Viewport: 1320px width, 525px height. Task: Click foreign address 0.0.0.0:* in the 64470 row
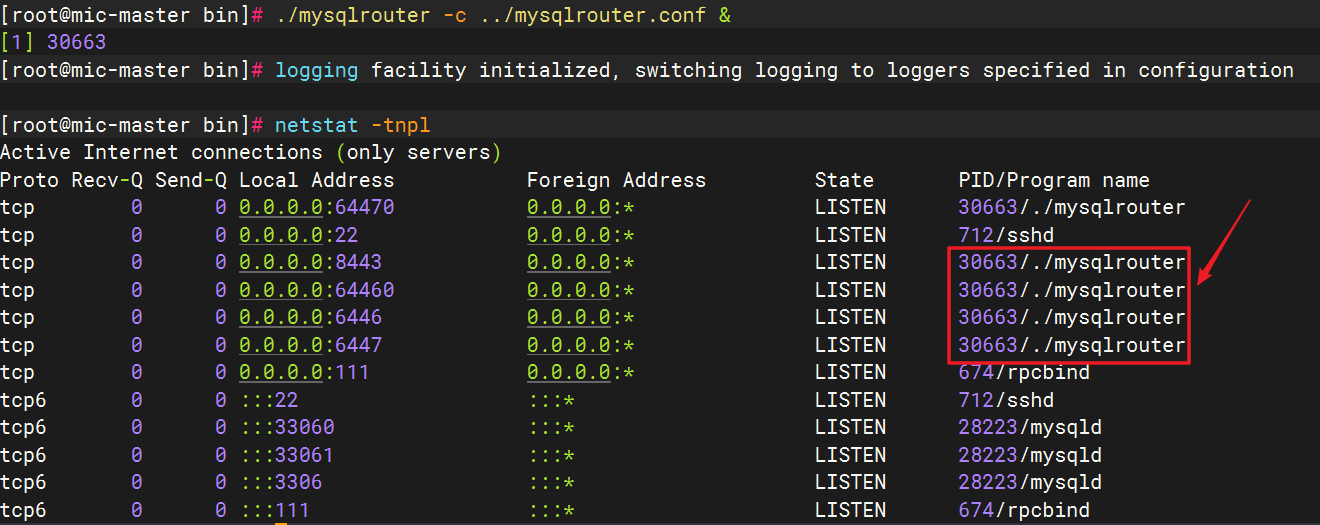tap(581, 208)
